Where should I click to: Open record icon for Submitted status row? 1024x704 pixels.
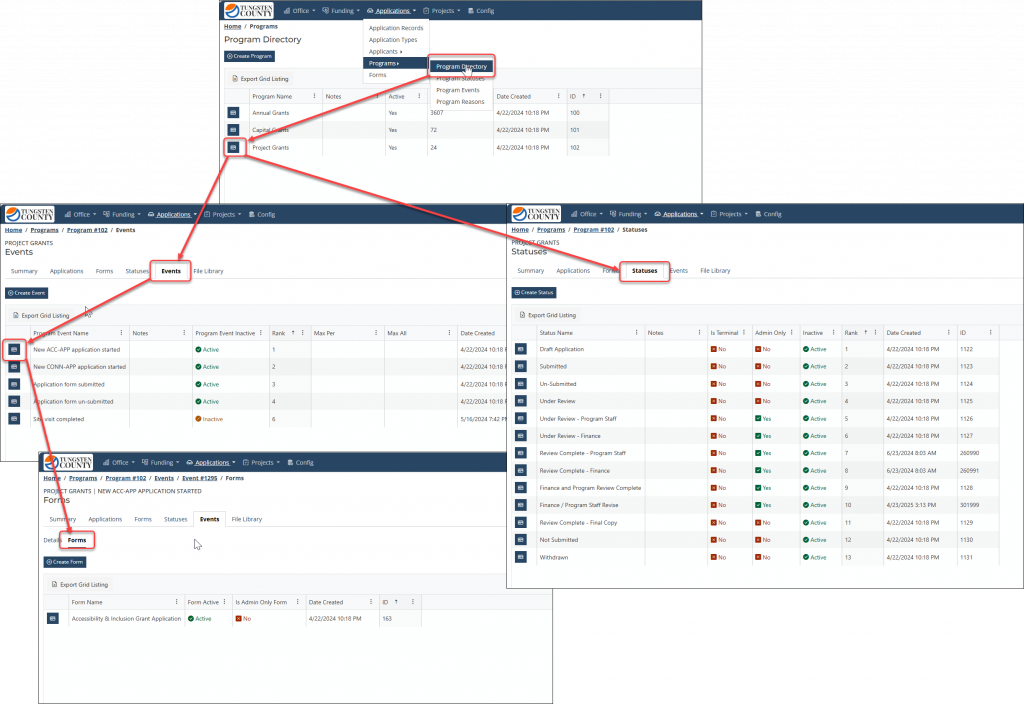(x=520, y=366)
